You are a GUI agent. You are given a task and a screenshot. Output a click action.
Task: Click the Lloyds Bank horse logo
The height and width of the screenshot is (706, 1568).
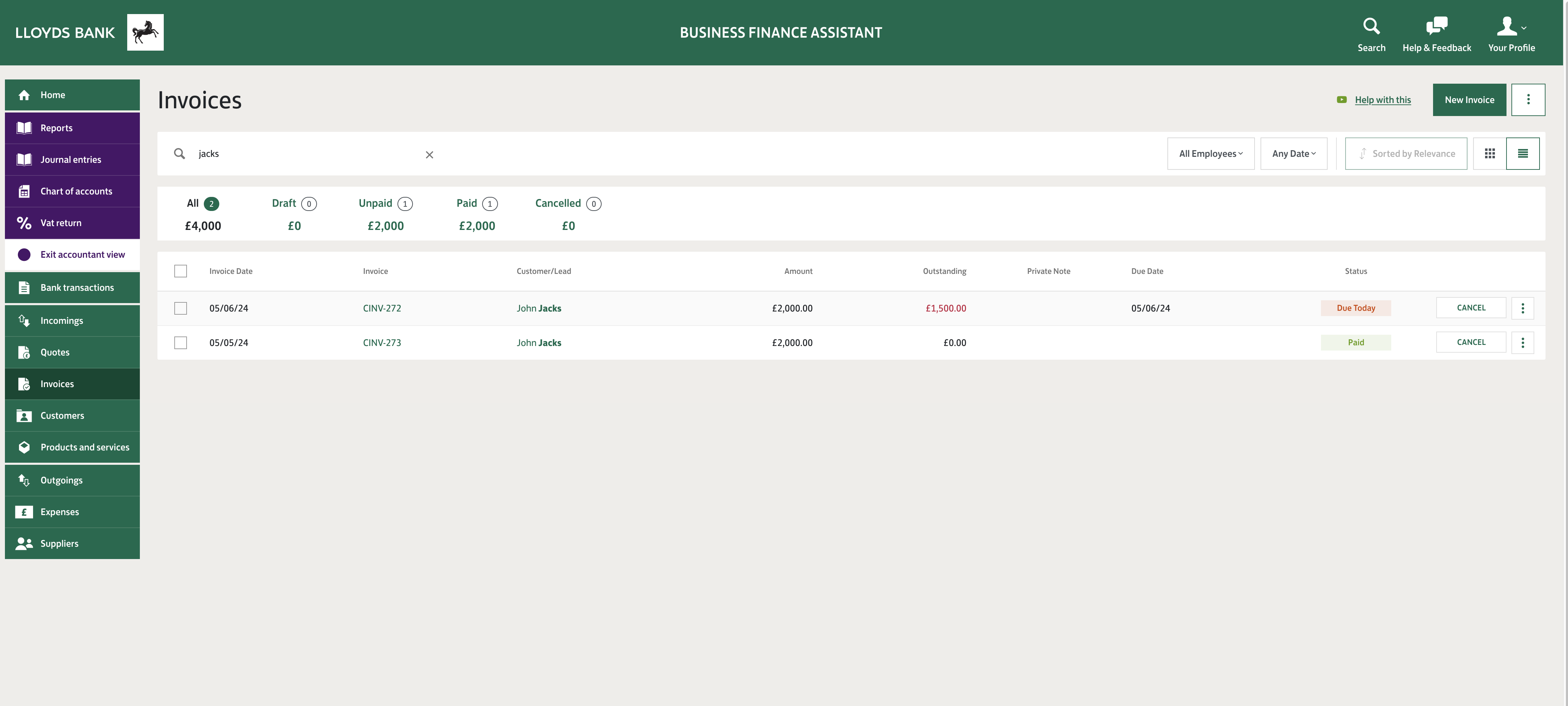(x=145, y=32)
